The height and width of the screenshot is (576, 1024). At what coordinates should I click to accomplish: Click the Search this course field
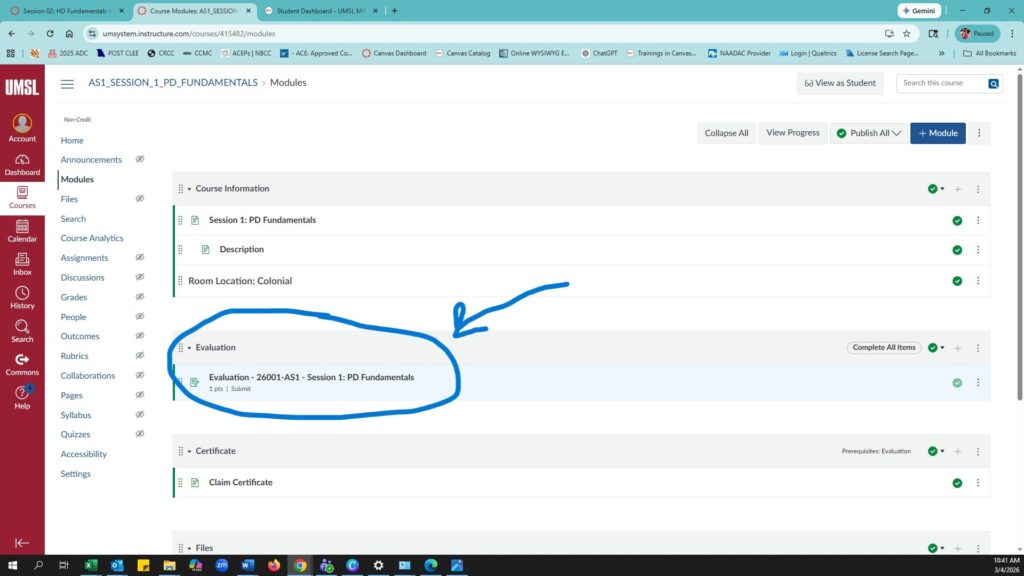tap(942, 83)
